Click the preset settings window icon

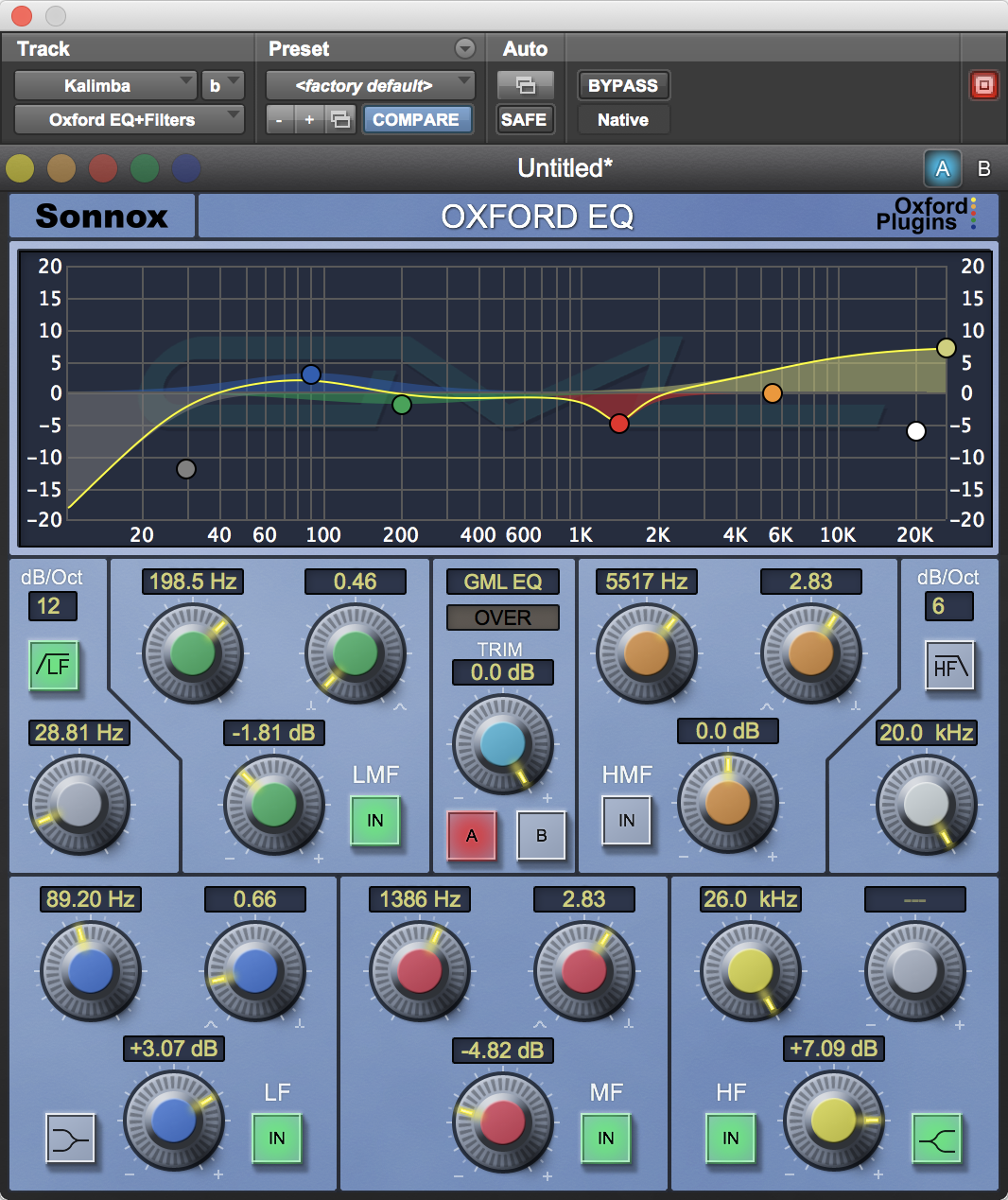click(x=340, y=120)
